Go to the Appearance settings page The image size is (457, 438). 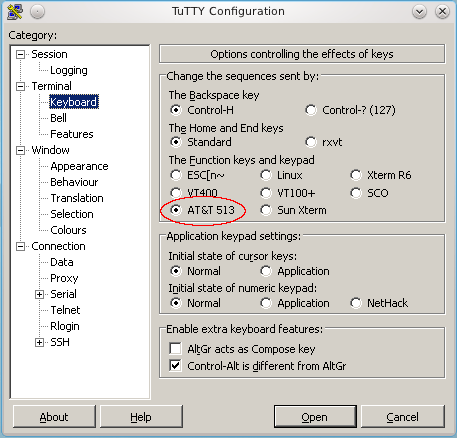(79, 166)
